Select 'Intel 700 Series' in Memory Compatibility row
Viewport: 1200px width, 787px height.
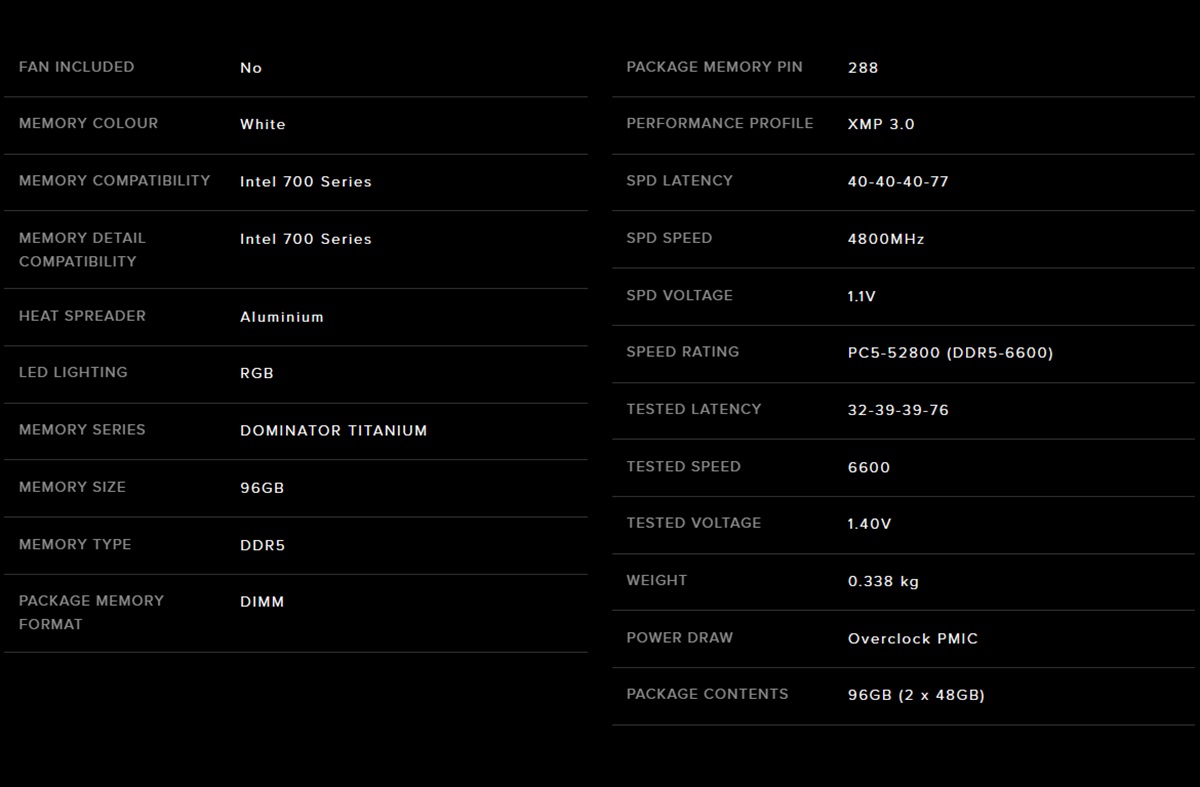(x=306, y=181)
